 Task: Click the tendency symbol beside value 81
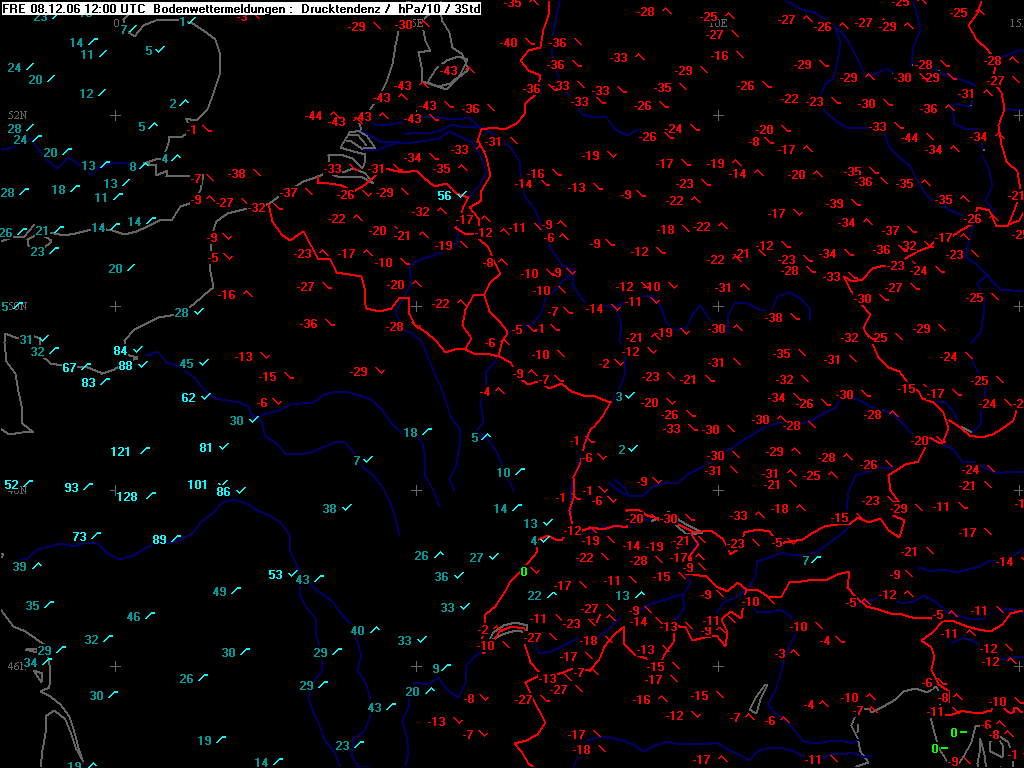click(225, 447)
